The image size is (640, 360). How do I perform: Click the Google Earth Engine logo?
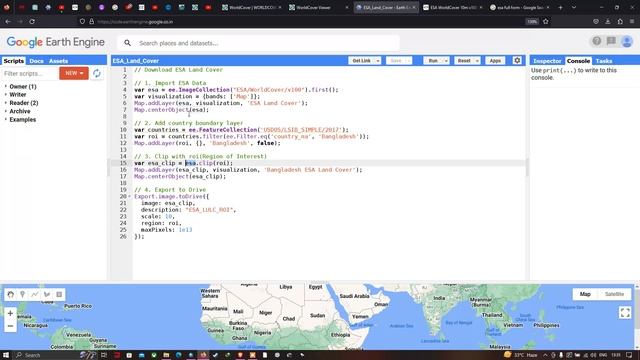[56, 42]
